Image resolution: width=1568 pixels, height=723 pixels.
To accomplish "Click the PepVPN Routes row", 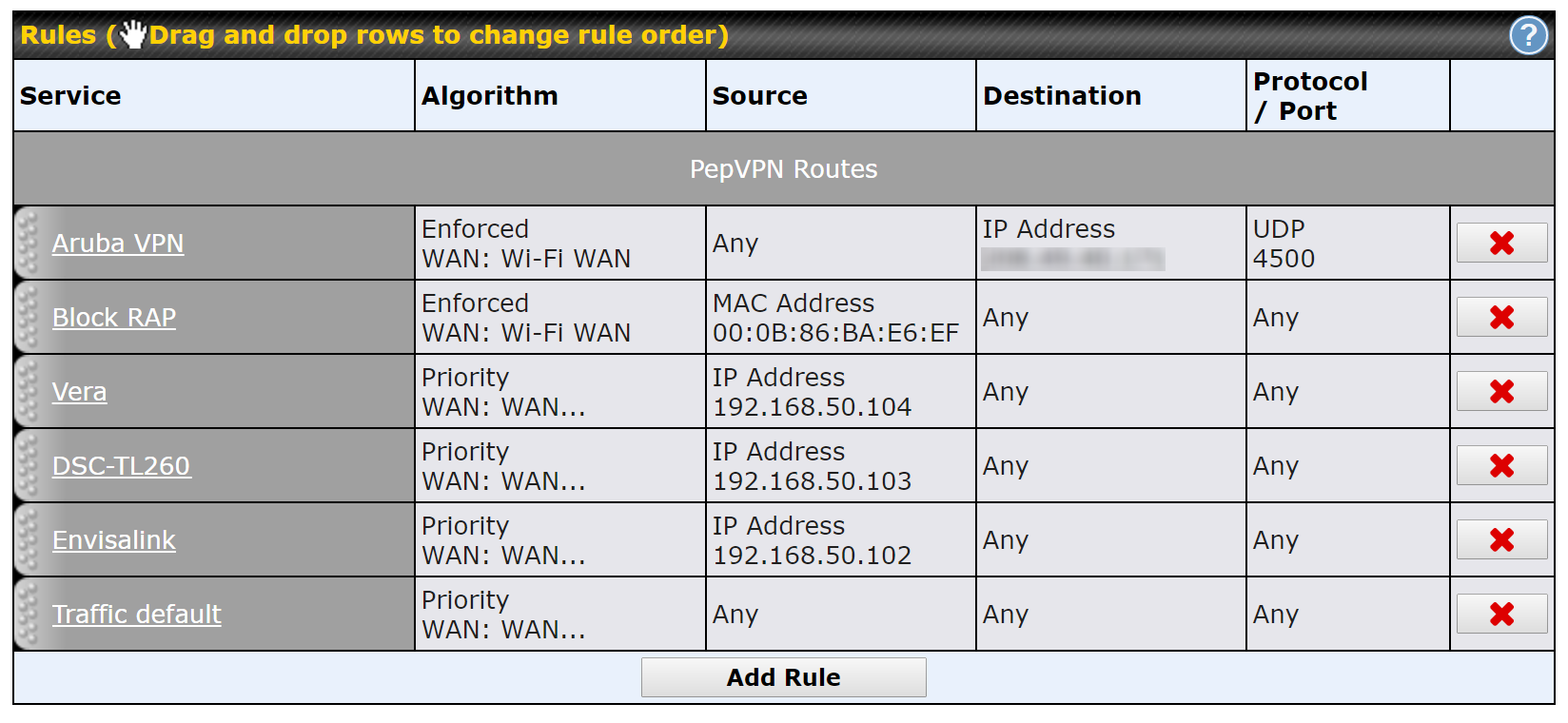I will tap(783, 168).
